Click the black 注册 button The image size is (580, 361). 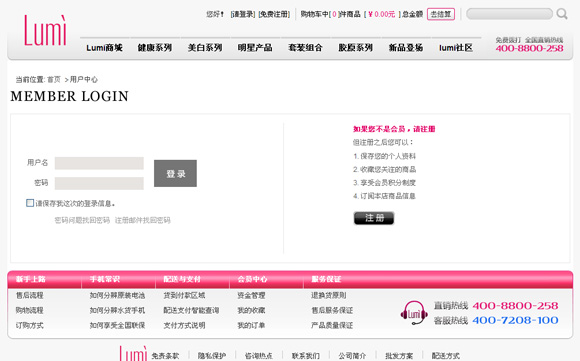pos(374,218)
